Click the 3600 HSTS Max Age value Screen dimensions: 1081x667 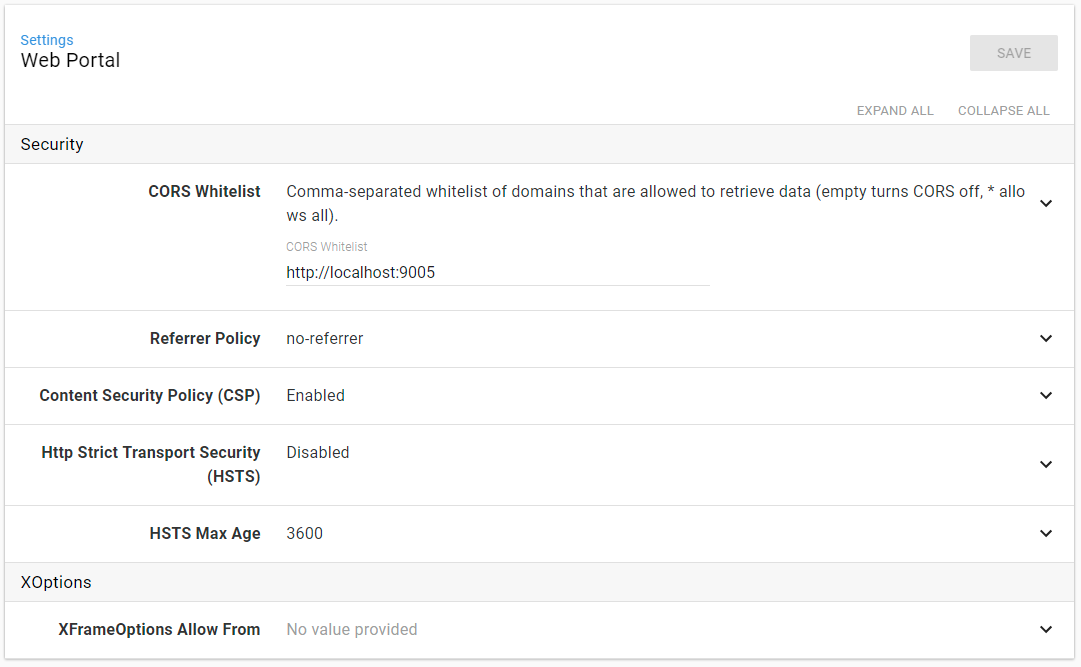[304, 533]
